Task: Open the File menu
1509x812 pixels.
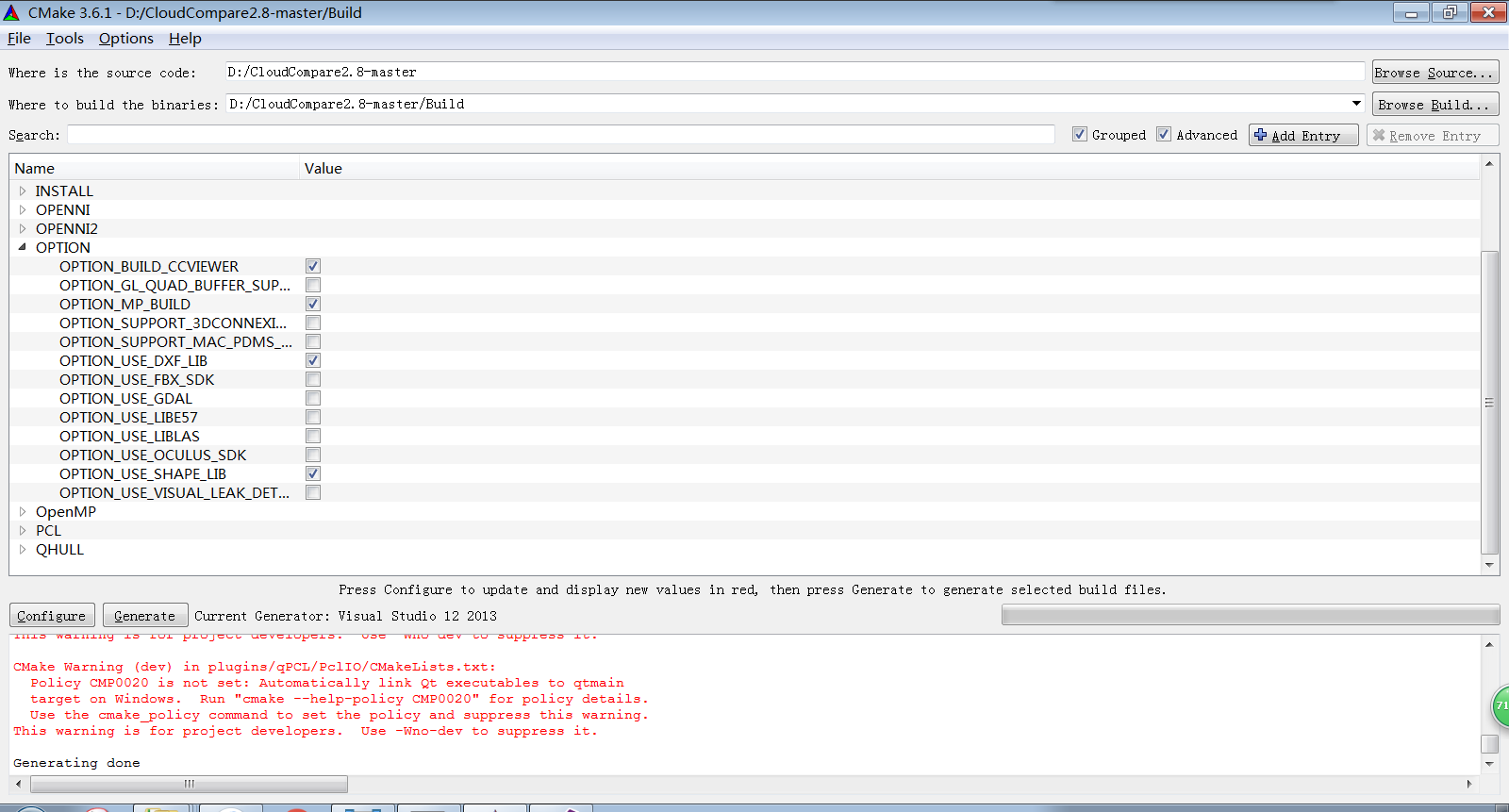Action: click(19, 39)
